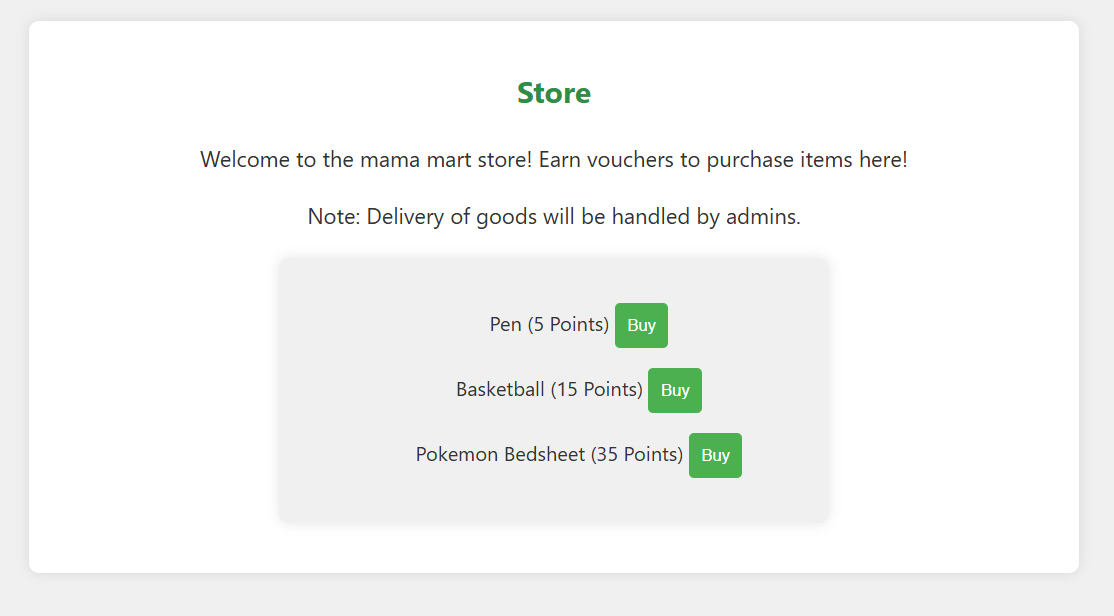Click the Buy button for Pokemon Bedsheet
The image size is (1114, 616).
pyautogui.click(x=715, y=455)
